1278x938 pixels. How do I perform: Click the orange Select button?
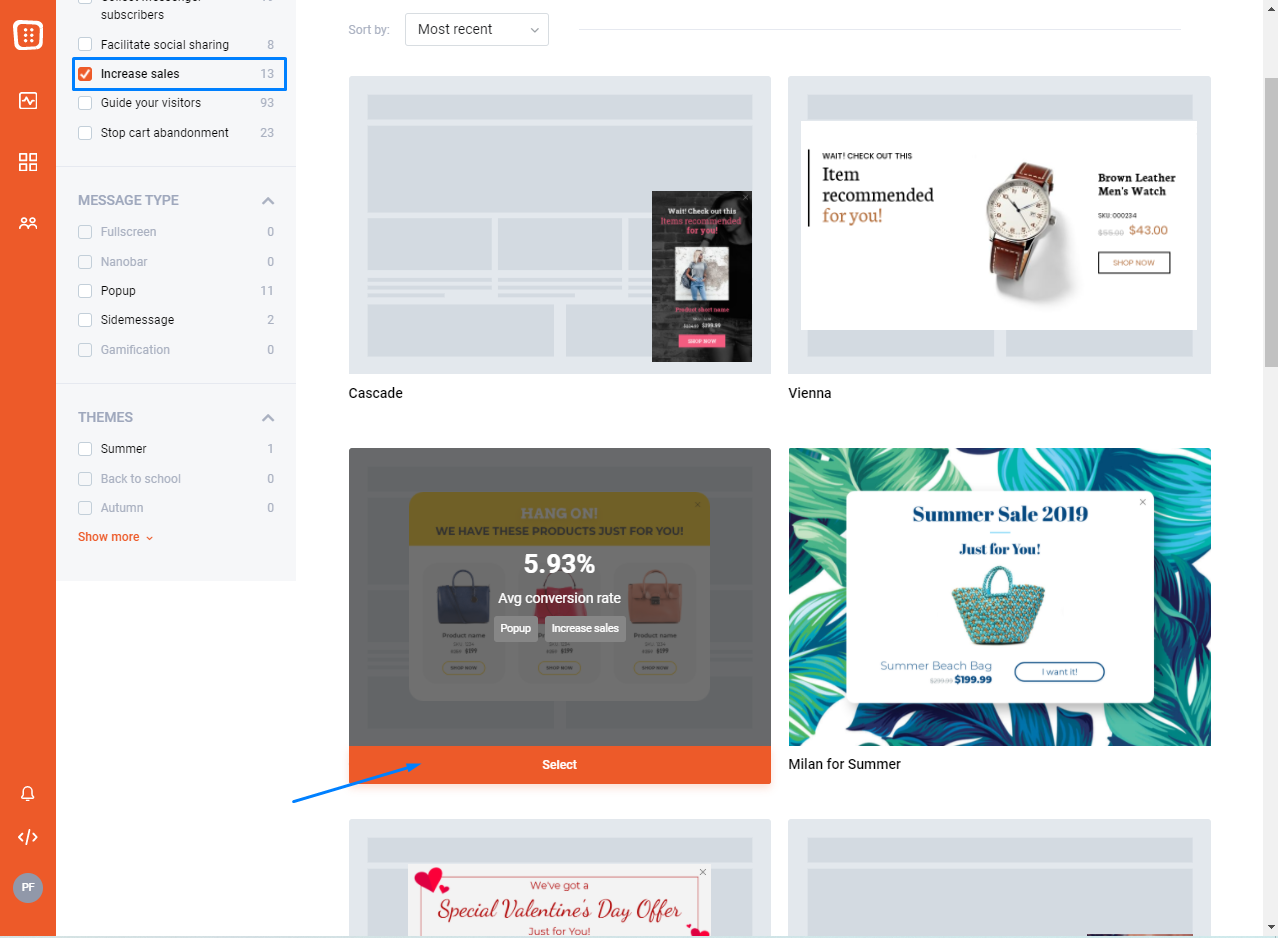(x=560, y=765)
